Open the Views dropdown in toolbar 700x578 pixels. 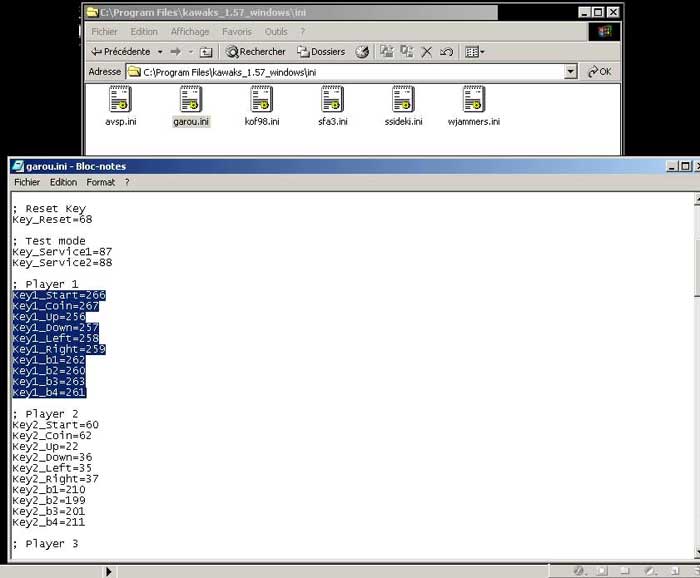point(475,52)
